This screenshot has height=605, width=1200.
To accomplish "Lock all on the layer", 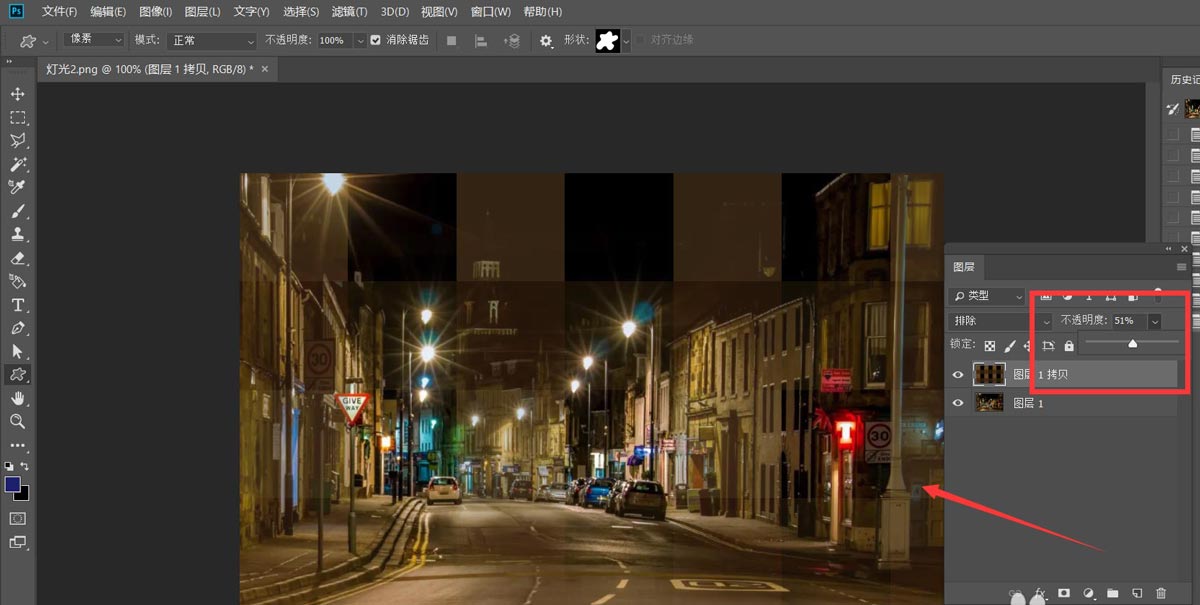I will click(x=1069, y=346).
